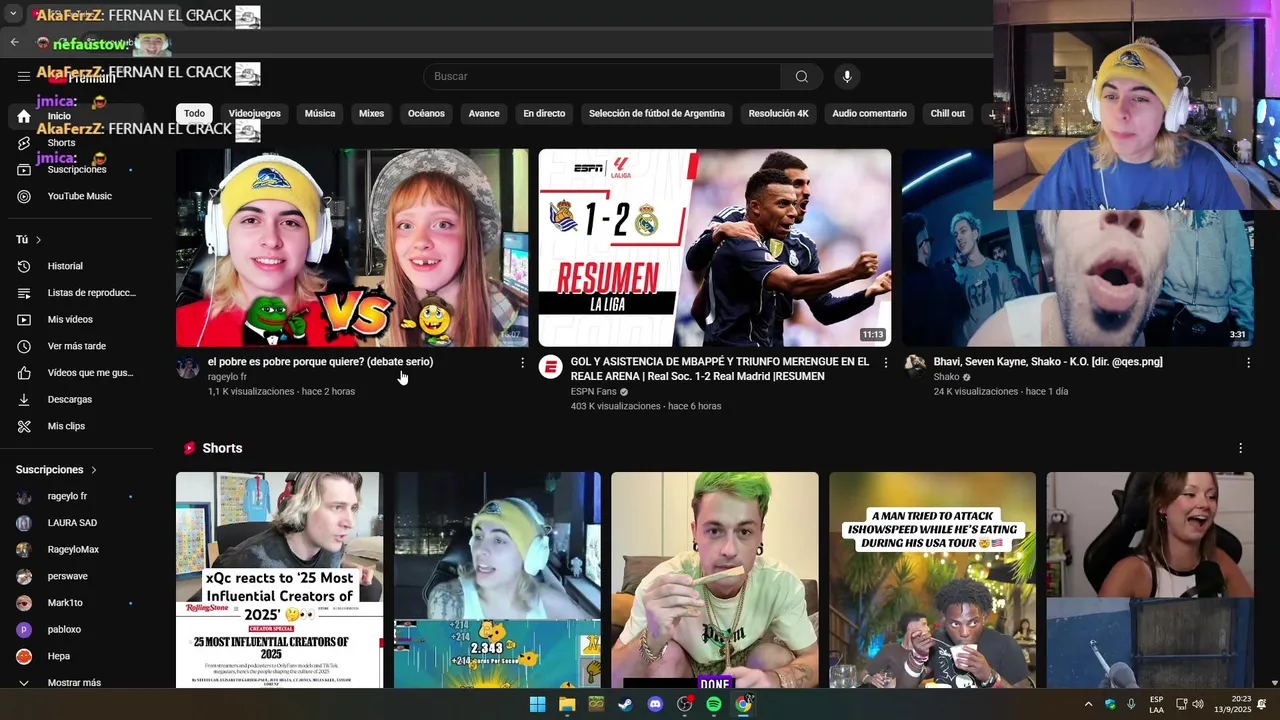The image size is (1280, 720).
Task: Play the Real Madrid resumen thumbnail
Action: (715, 248)
